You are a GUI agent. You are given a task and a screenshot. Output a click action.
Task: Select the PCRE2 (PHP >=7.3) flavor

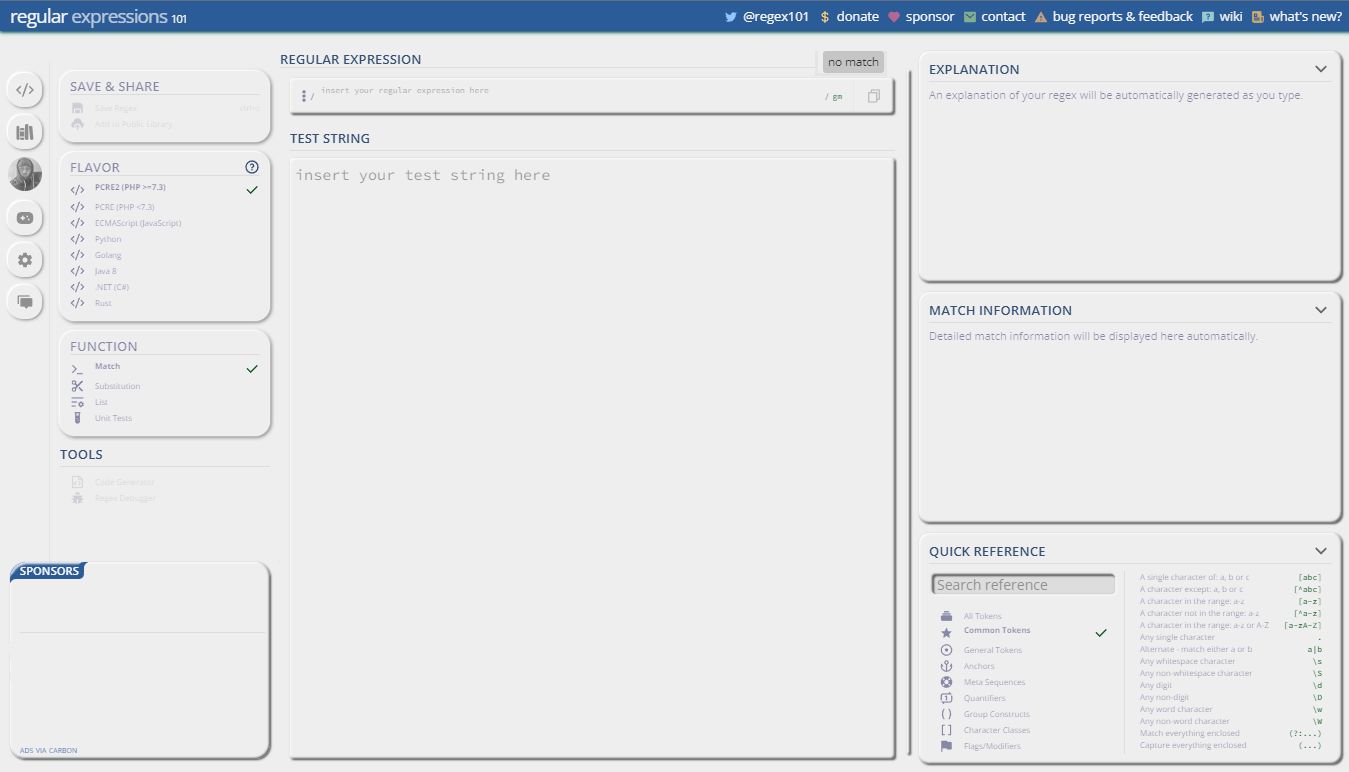(x=164, y=189)
